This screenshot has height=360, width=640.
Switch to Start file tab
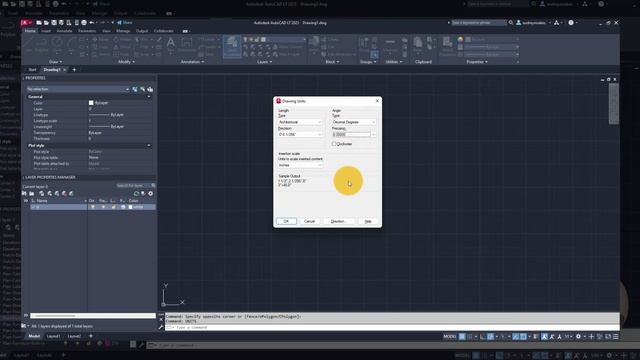[32, 70]
